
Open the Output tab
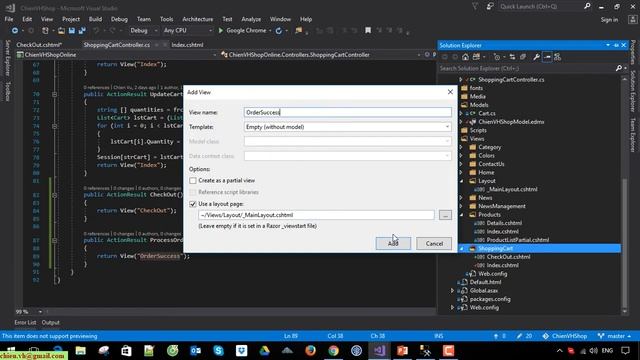(x=51, y=322)
